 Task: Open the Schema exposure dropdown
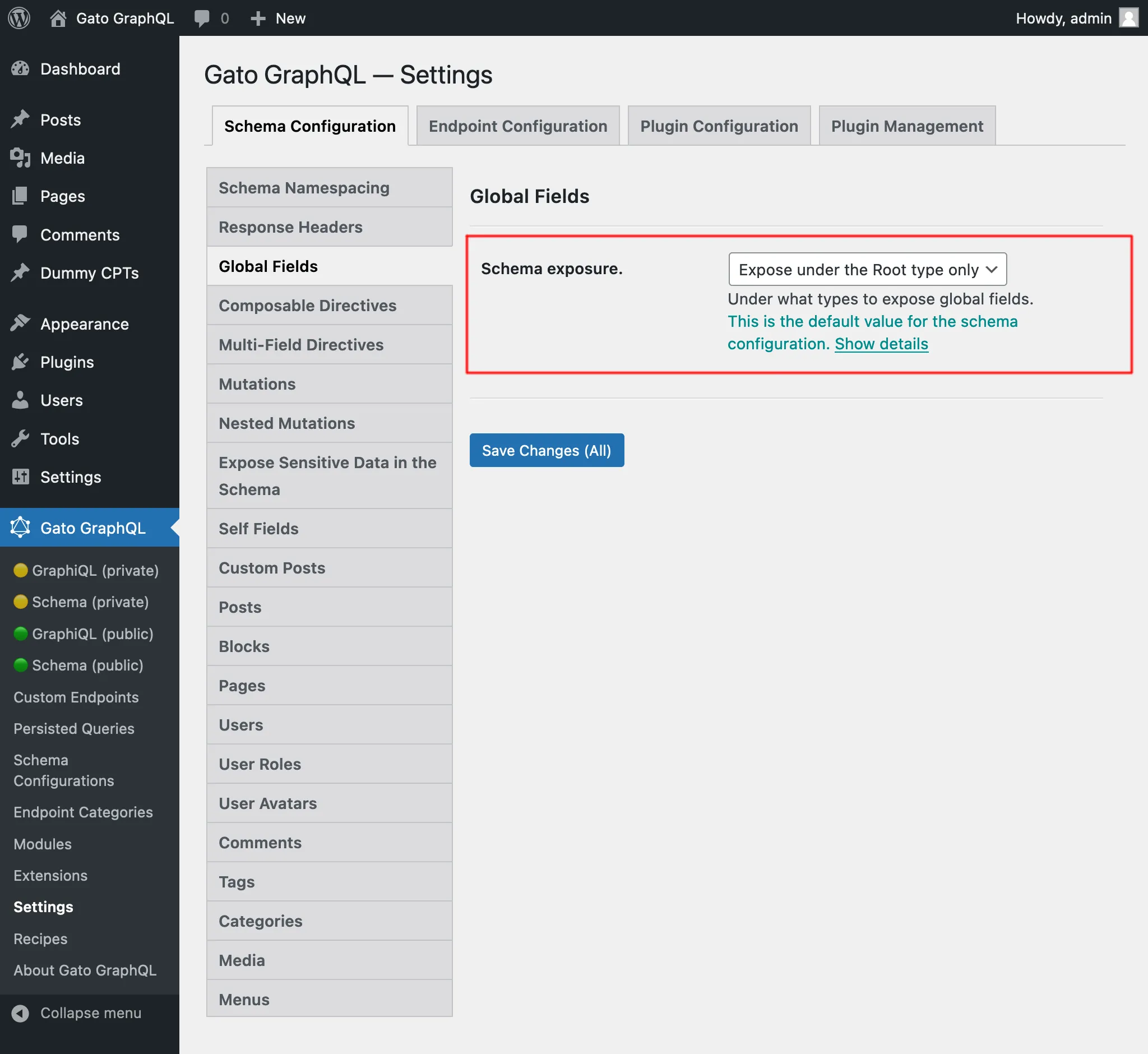[867, 269]
